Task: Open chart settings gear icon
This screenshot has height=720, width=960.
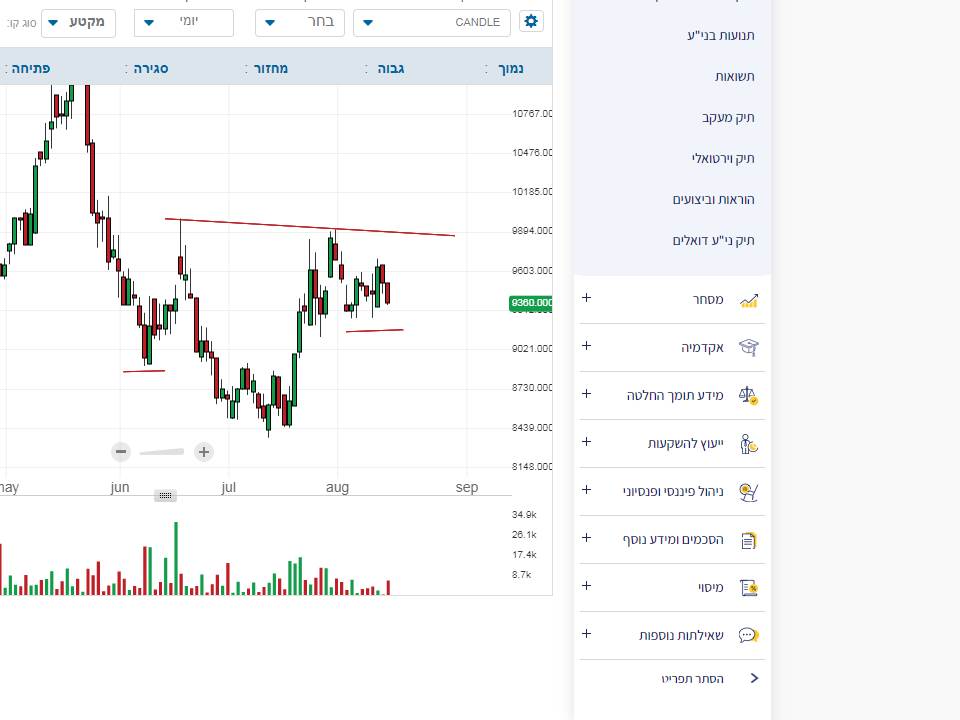Action: 530,22
